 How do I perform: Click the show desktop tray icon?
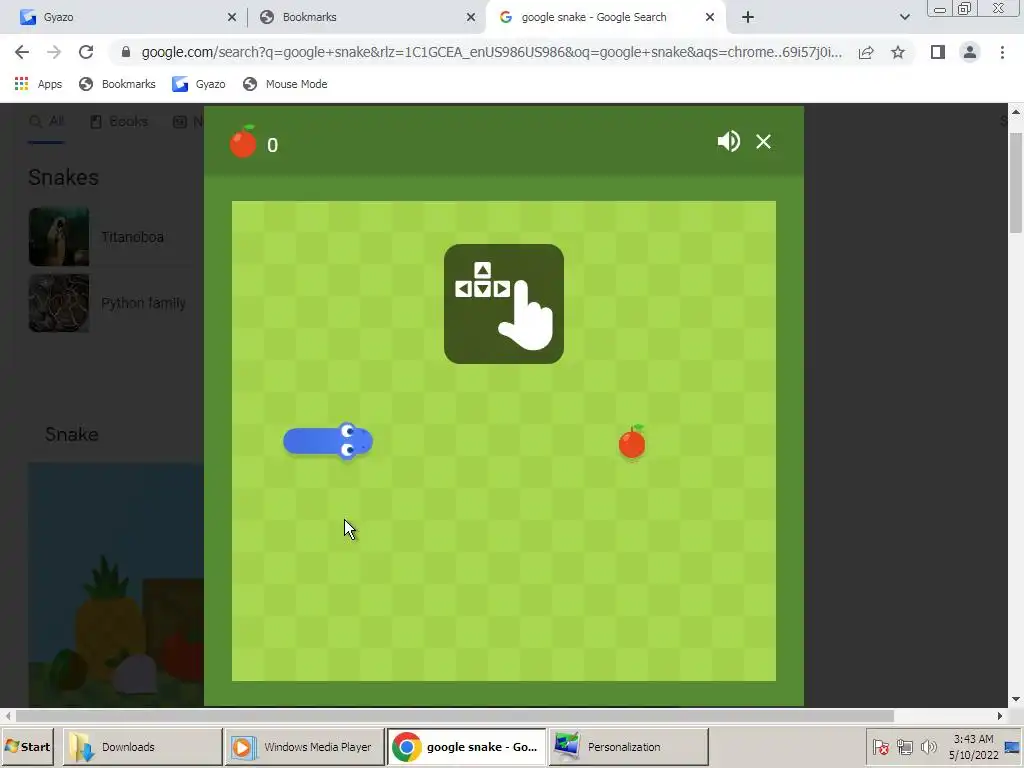(x=1012, y=746)
